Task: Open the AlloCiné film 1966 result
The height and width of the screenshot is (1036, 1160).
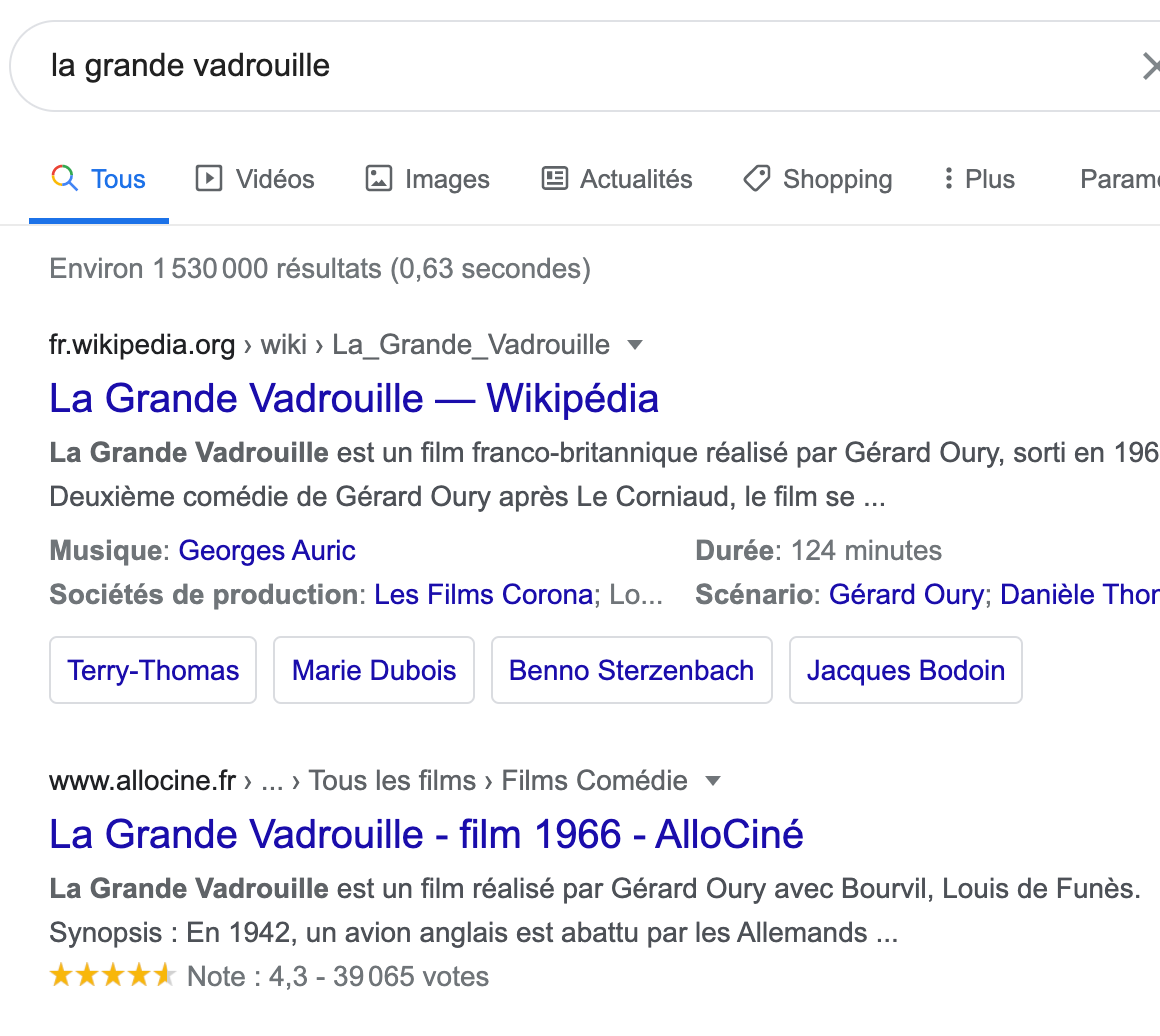Action: tap(426, 834)
